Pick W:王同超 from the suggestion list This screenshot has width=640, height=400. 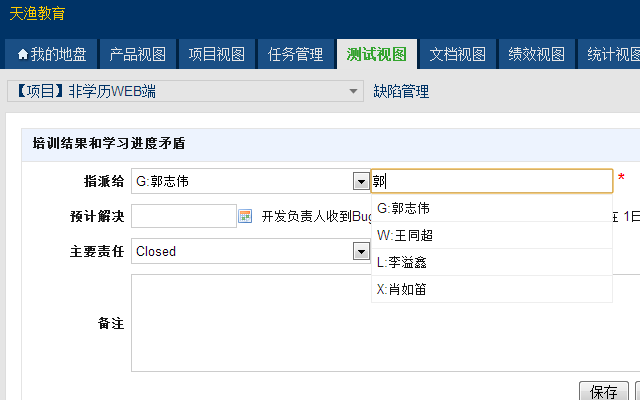[405, 236]
